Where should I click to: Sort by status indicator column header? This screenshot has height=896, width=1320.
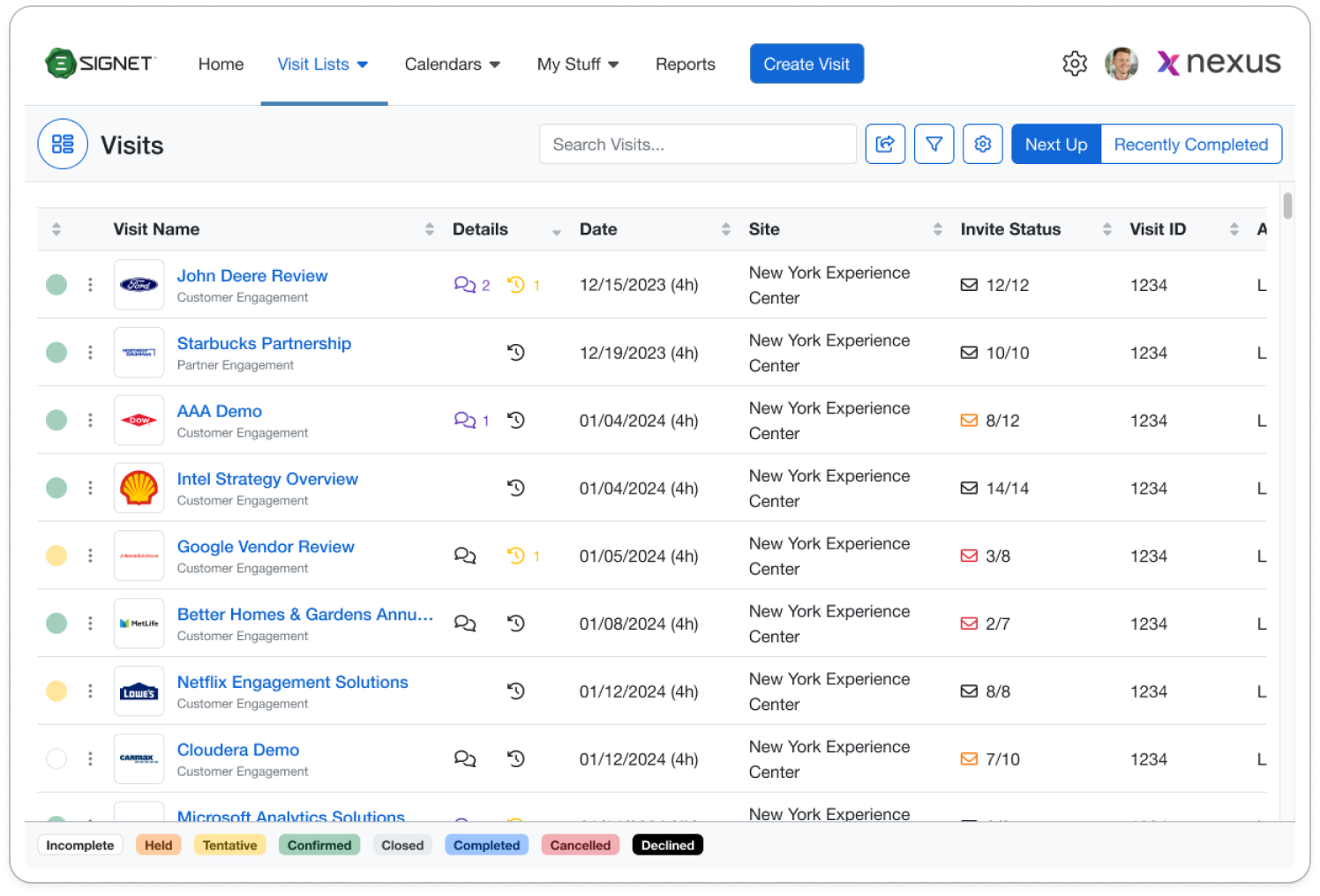pos(56,229)
